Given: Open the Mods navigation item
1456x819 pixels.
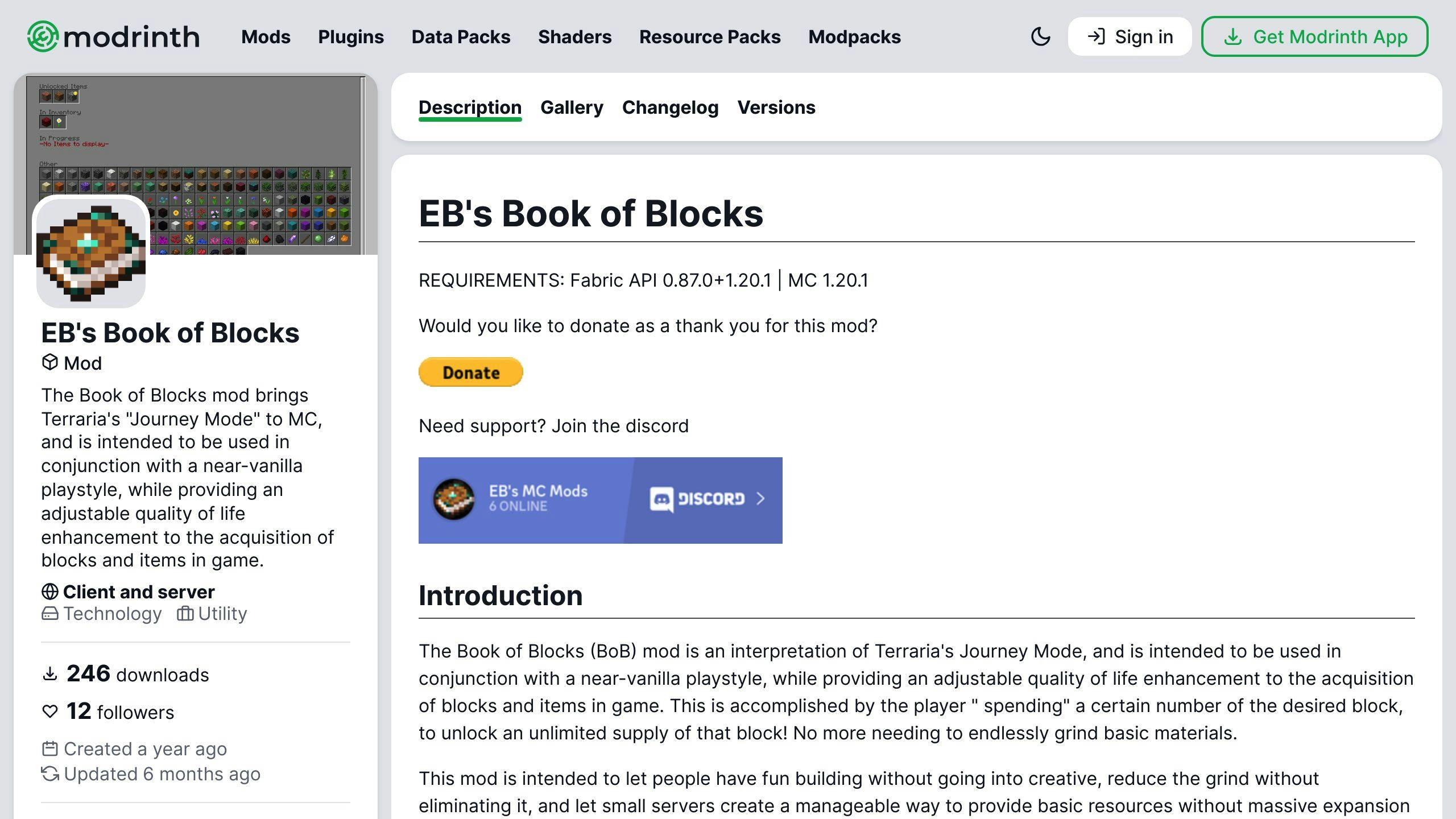Looking at the screenshot, I should 266,36.
